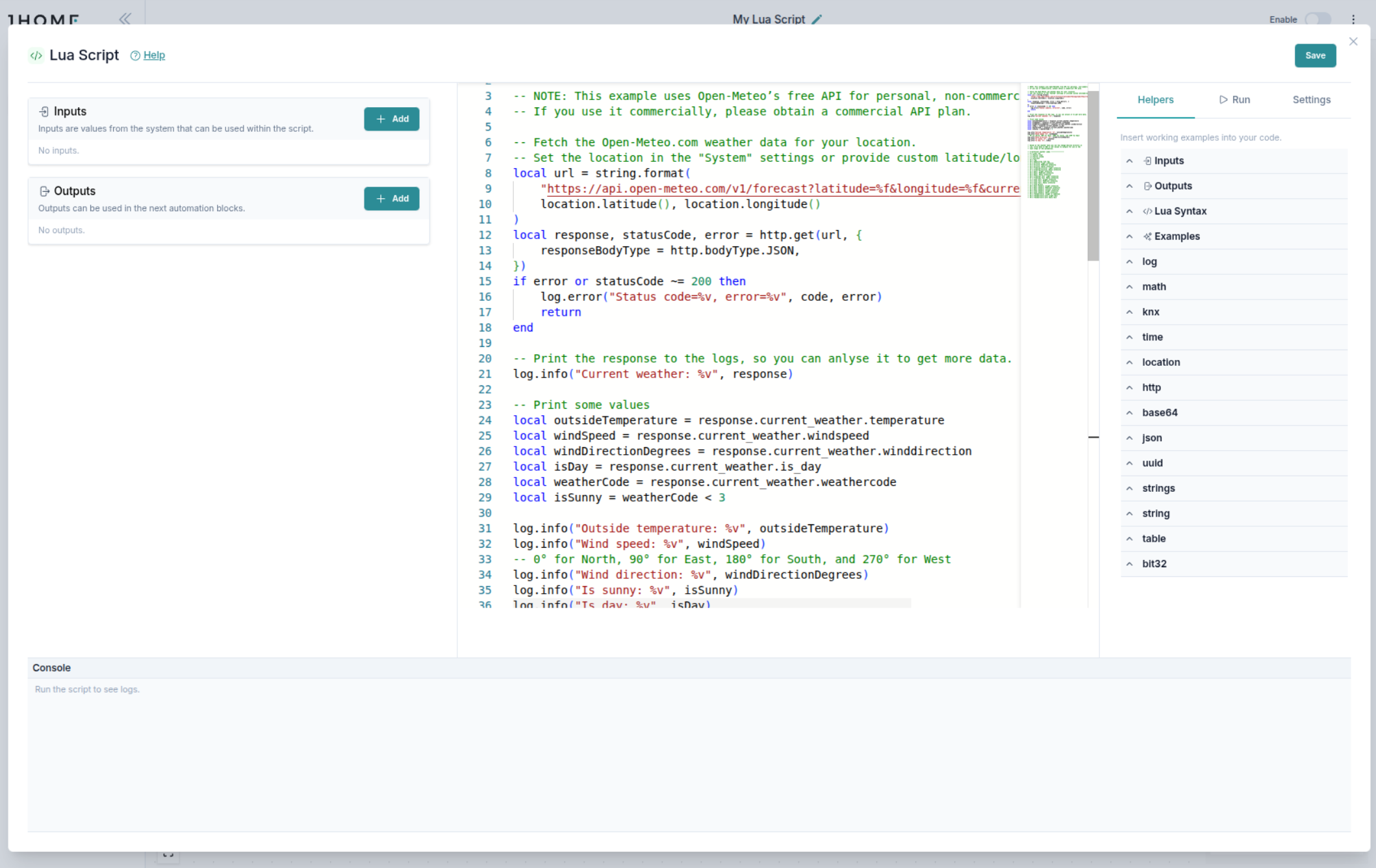Click the Inputs panel icon above Add

pos(44,111)
